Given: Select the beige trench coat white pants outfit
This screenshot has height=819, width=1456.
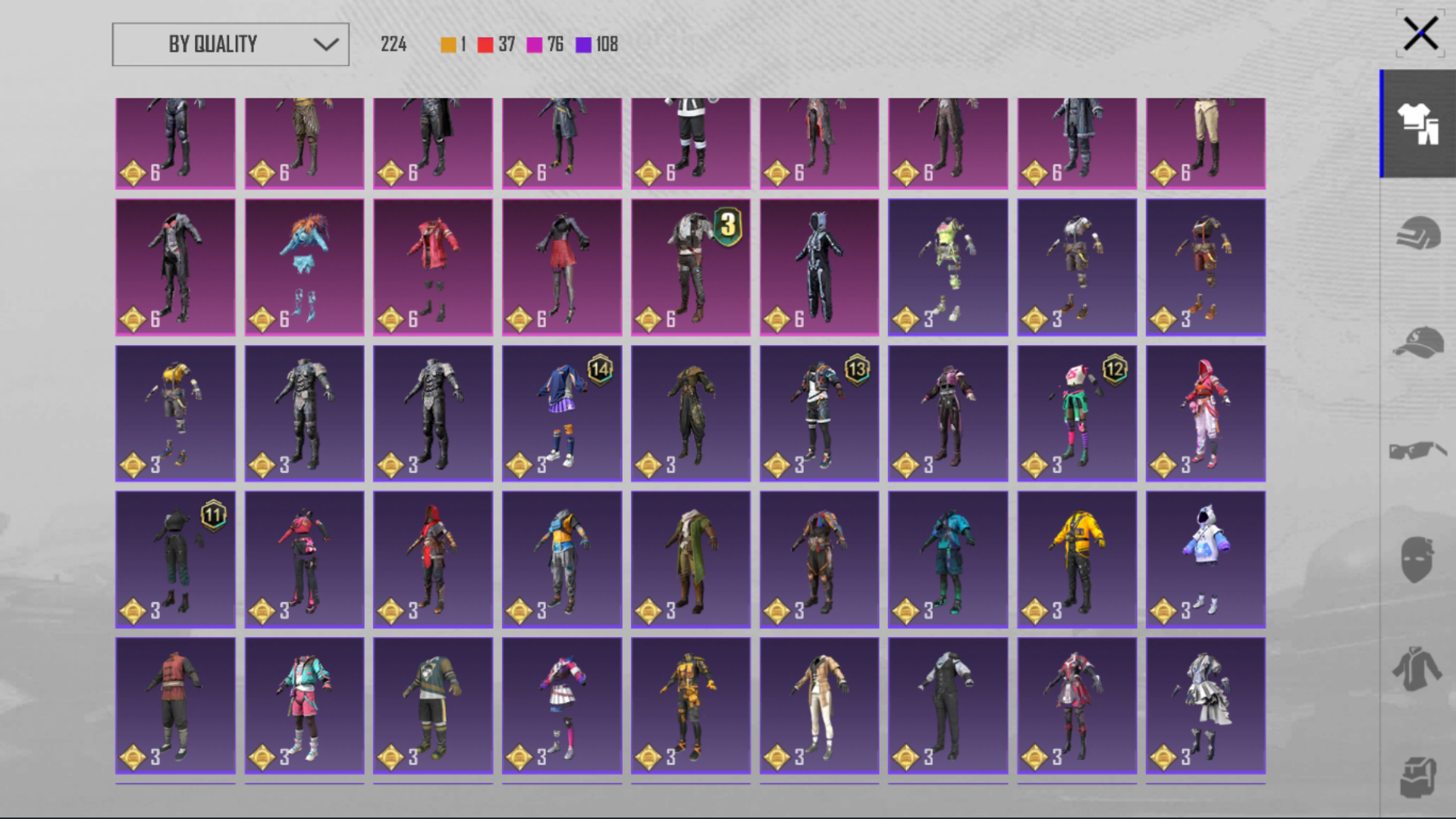Looking at the screenshot, I should click(x=820, y=705).
